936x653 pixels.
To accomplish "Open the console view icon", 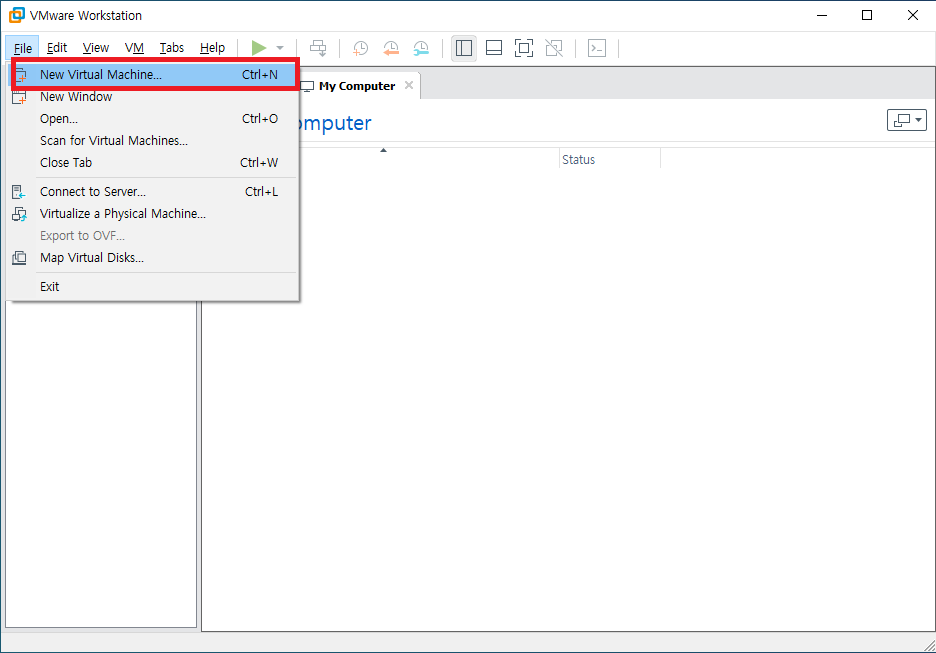I will pos(597,48).
